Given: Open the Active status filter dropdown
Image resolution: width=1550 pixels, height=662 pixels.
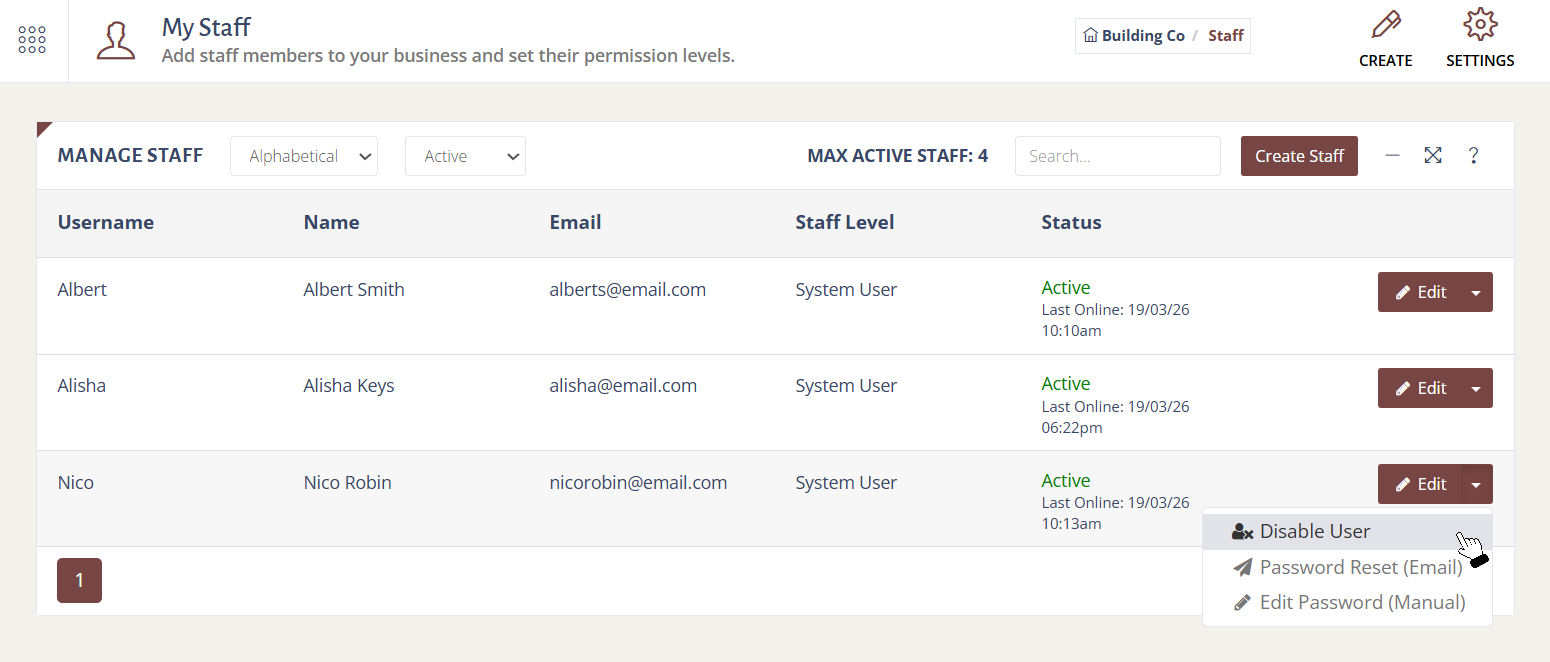Looking at the screenshot, I should pyautogui.click(x=465, y=156).
